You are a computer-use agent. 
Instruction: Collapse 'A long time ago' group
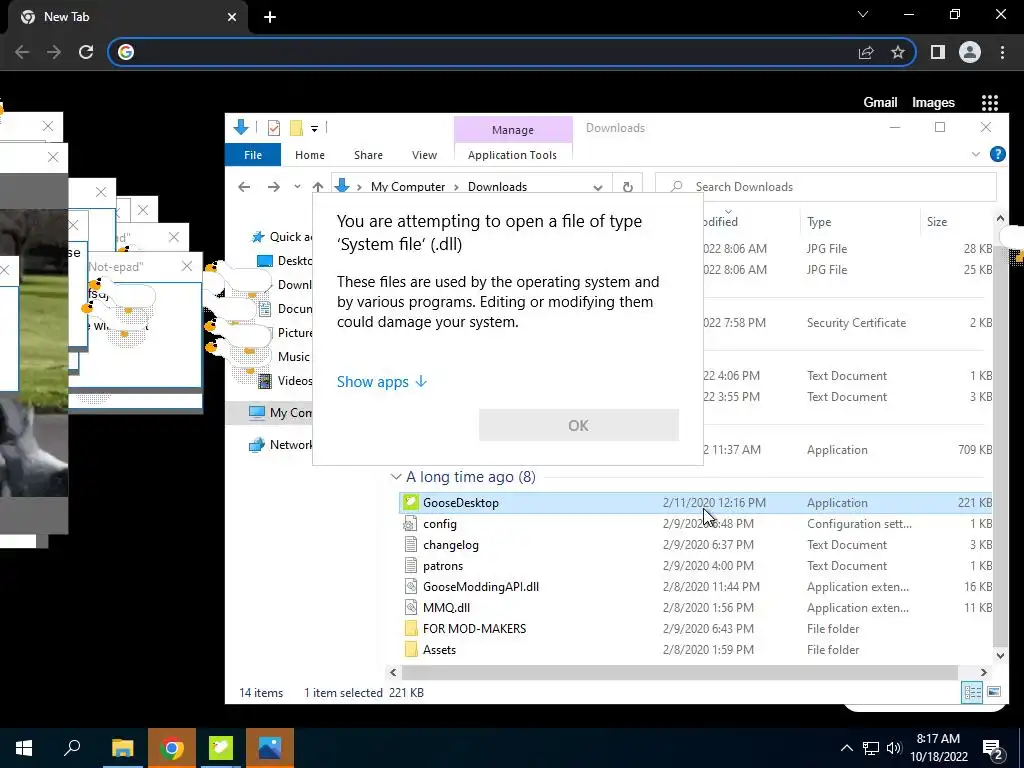pyautogui.click(x=396, y=477)
